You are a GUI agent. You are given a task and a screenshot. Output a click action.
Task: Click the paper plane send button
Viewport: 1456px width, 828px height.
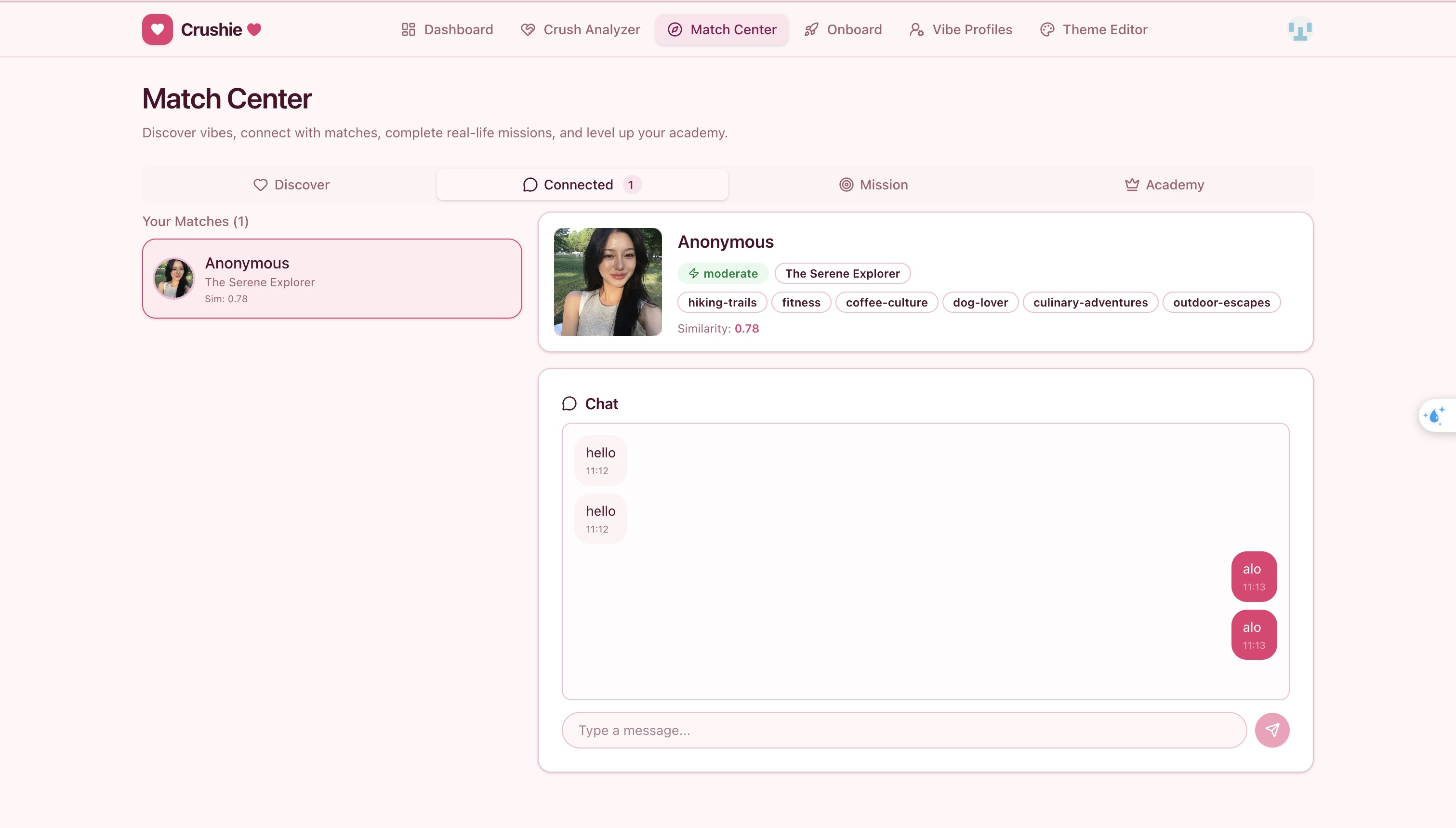(x=1272, y=730)
